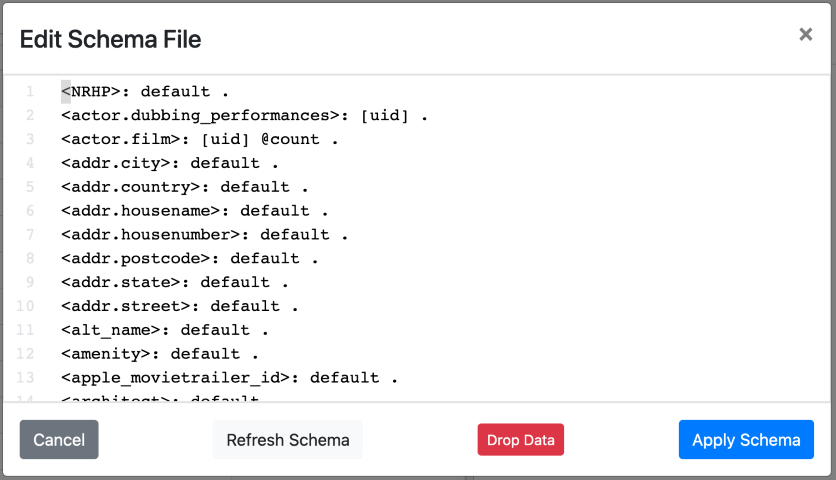Click the actor.dubbing_performances line
Image resolution: width=836 pixels, height=480 pixels.
pyautogui.click(x=244, y=116)
